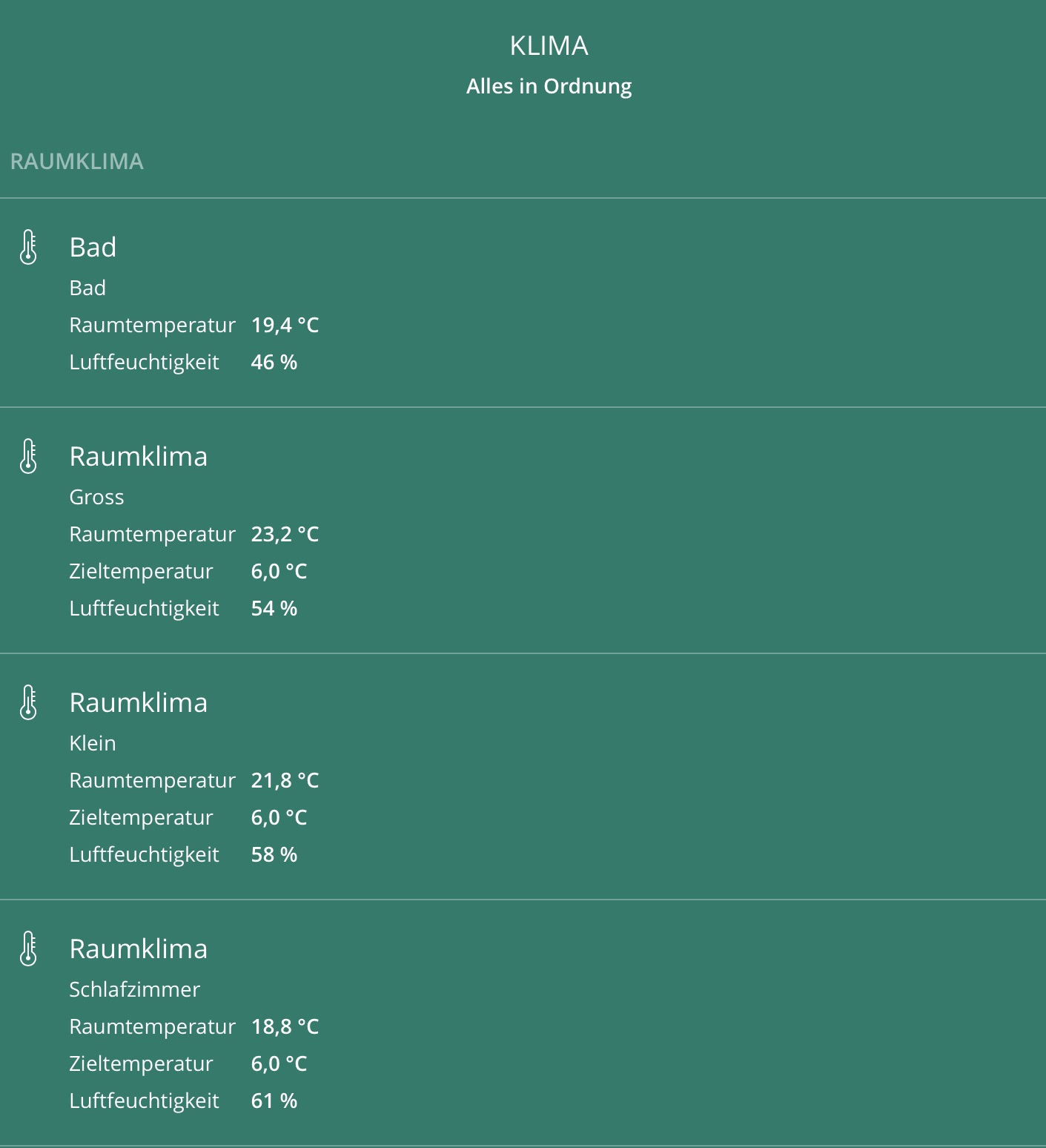Viewport: 1046px width, 1148px height.
Task: Open the Klein room label
Action: pos(93,743)
